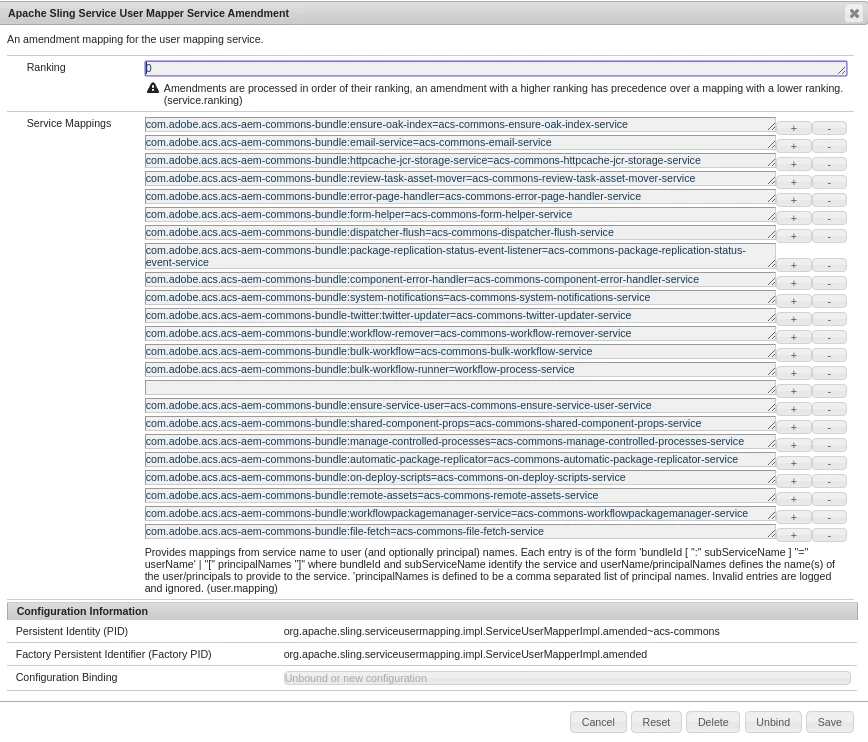Remove the email-service mapping row
868x742 pixels.
pyautogui.click(x=829, y=146)
